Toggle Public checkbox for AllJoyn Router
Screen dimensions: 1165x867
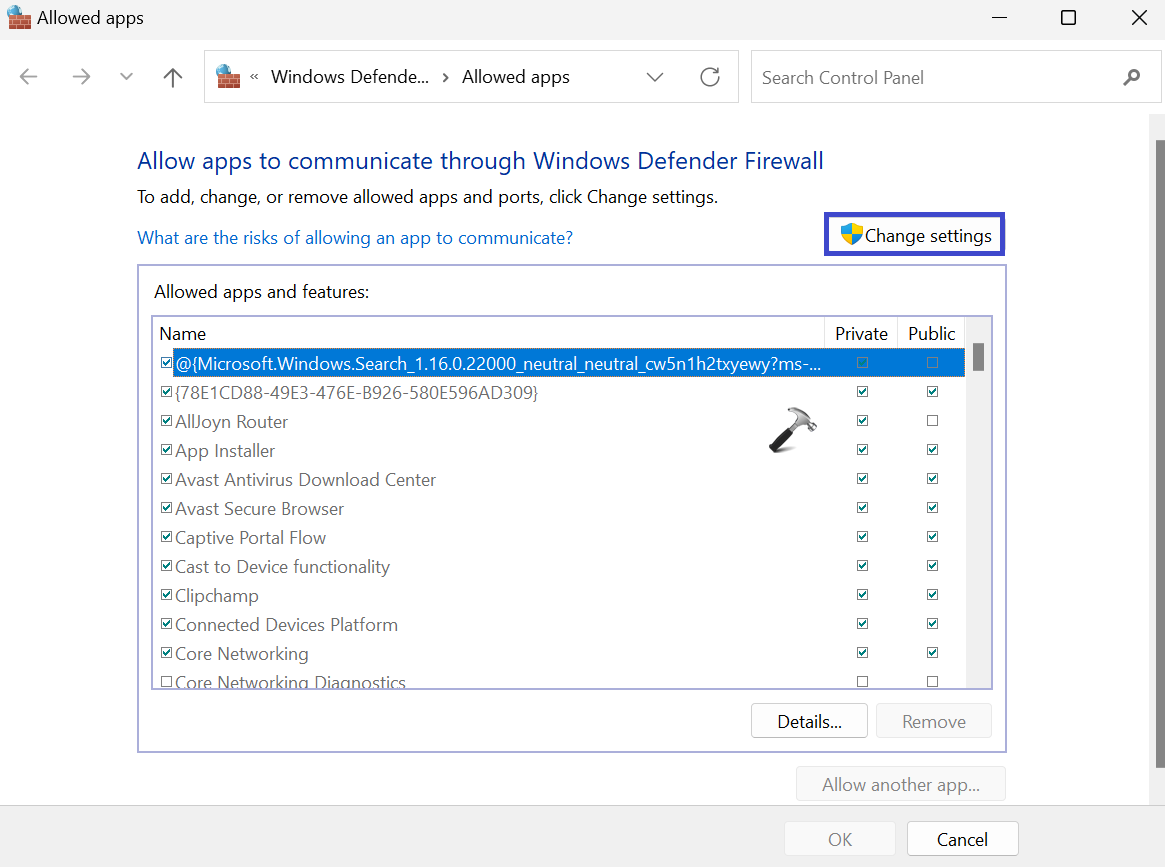coord(932,421)
